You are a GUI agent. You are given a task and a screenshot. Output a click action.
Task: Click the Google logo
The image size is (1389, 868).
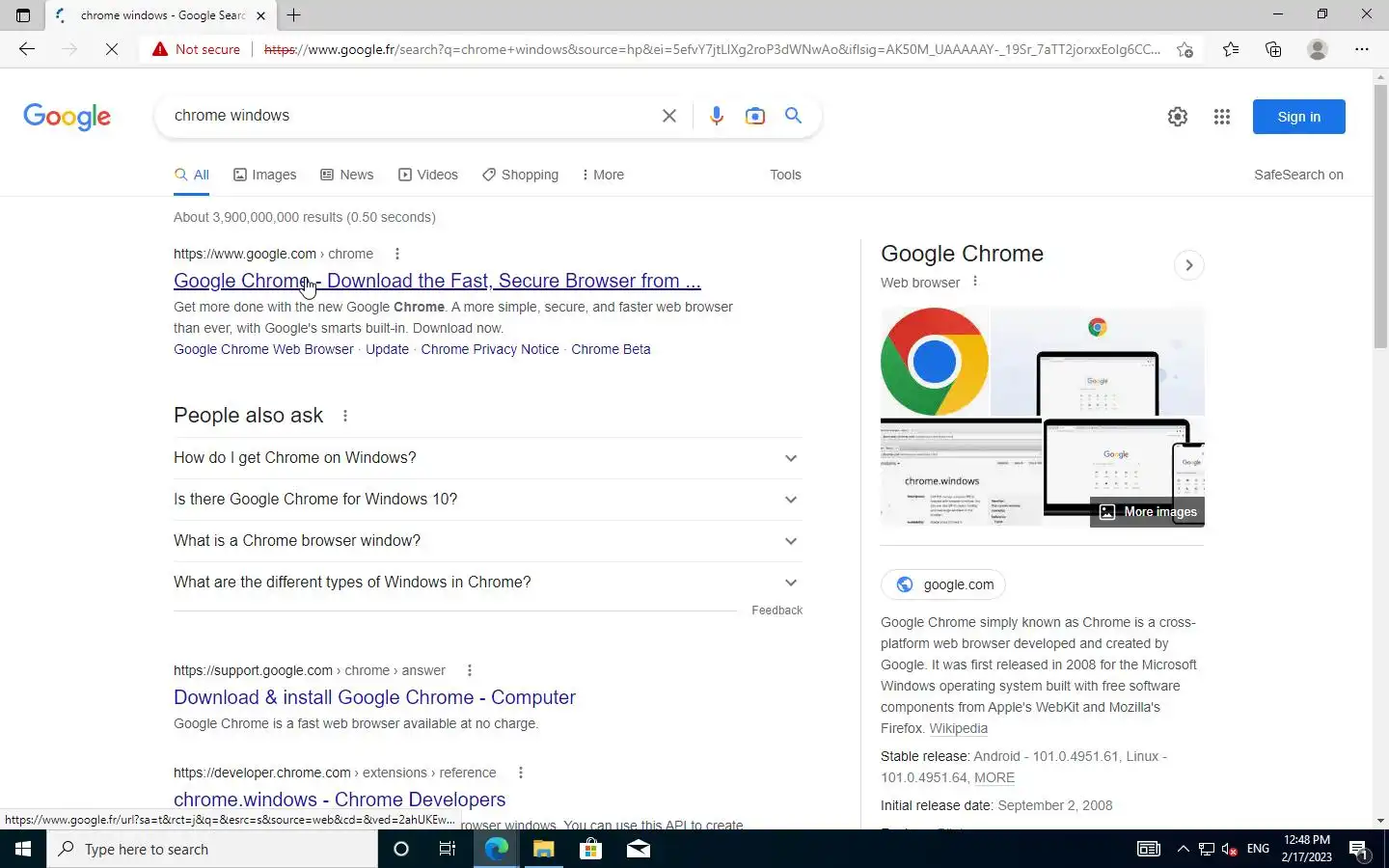tap(67, 117)
